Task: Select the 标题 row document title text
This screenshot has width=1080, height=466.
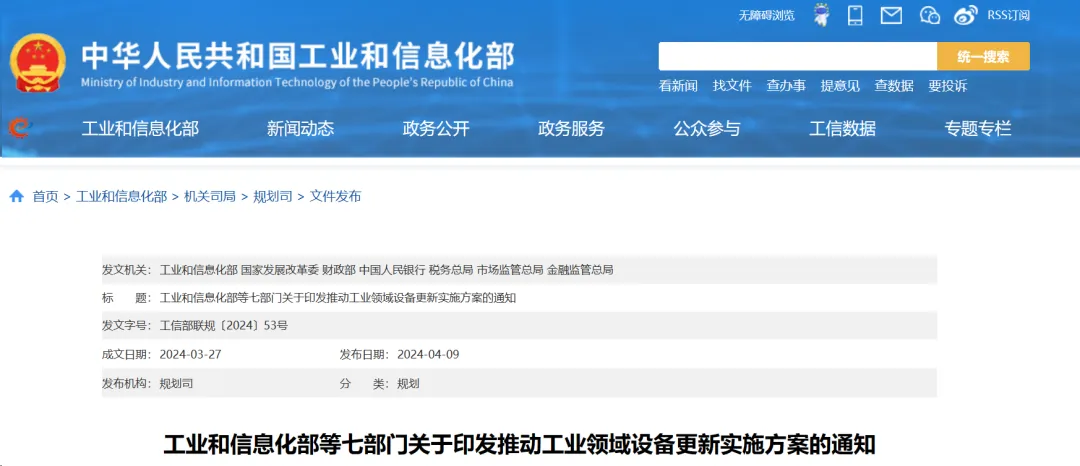Action: click(338, 298)
